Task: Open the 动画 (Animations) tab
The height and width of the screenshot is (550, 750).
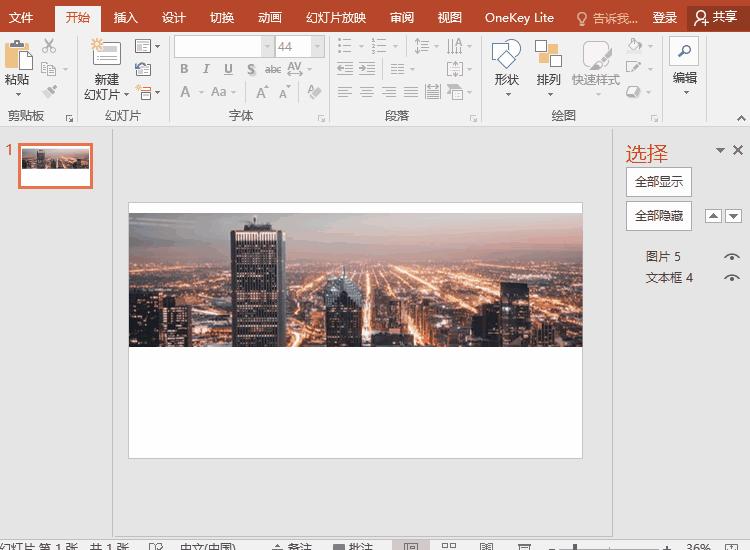Action: click(x=270, y=18)
